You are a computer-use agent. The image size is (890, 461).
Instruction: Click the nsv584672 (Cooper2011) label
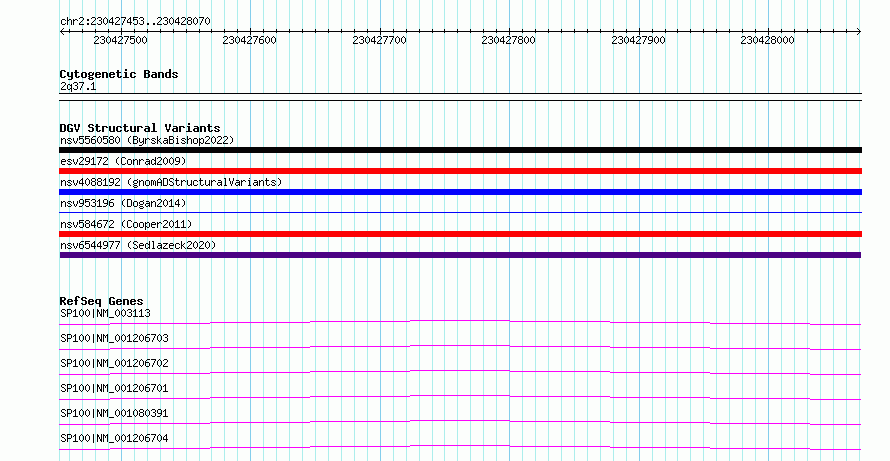pyautogui.click(x=126, y=224)
